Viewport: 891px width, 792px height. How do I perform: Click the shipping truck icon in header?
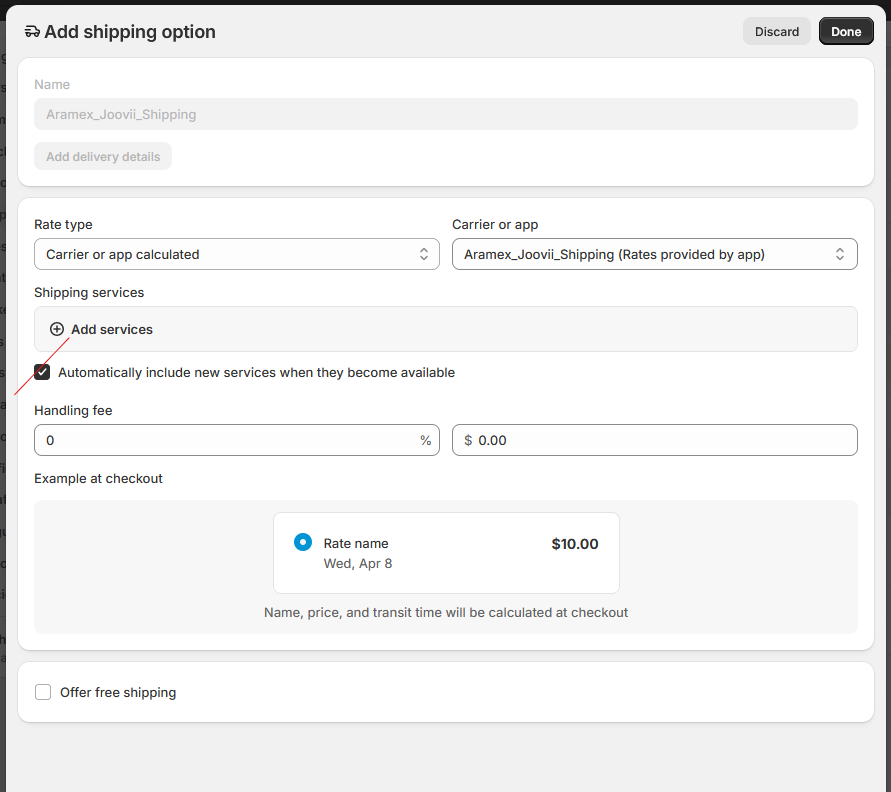coord(32,32)
